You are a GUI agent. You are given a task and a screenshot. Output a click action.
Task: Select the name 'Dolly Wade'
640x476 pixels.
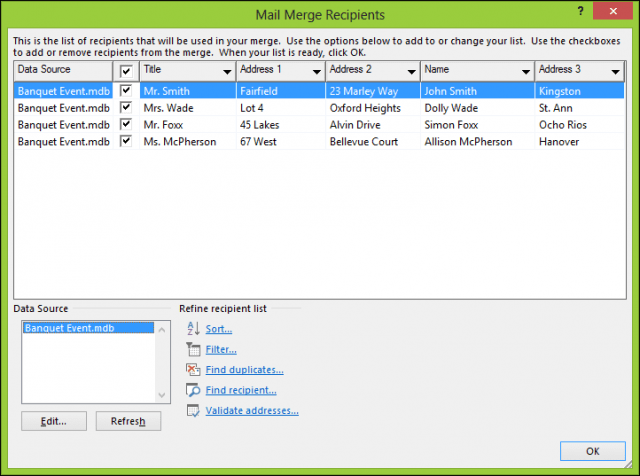[478, 108]
